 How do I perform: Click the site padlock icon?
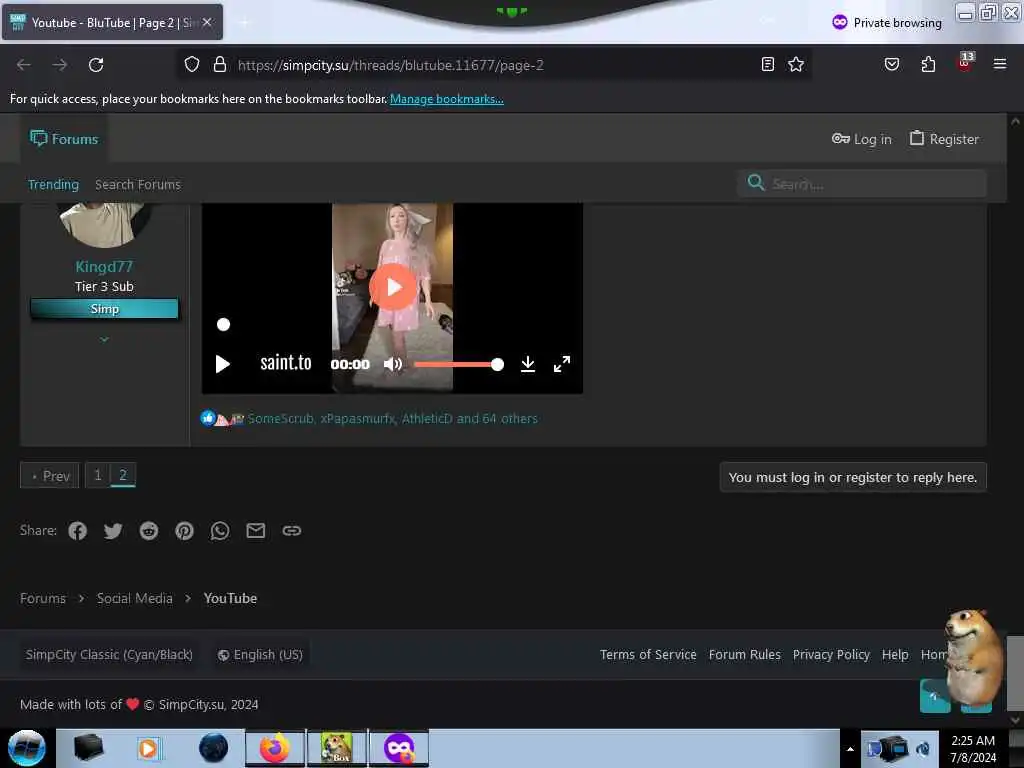(x=220, y=64)
